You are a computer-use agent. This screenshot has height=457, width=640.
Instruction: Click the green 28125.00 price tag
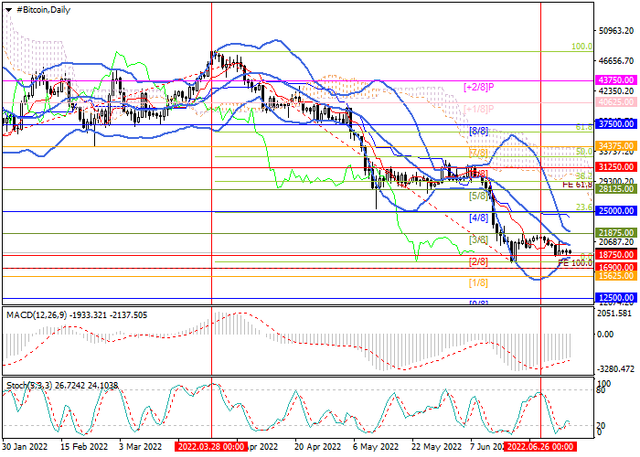tap(612, 189)
